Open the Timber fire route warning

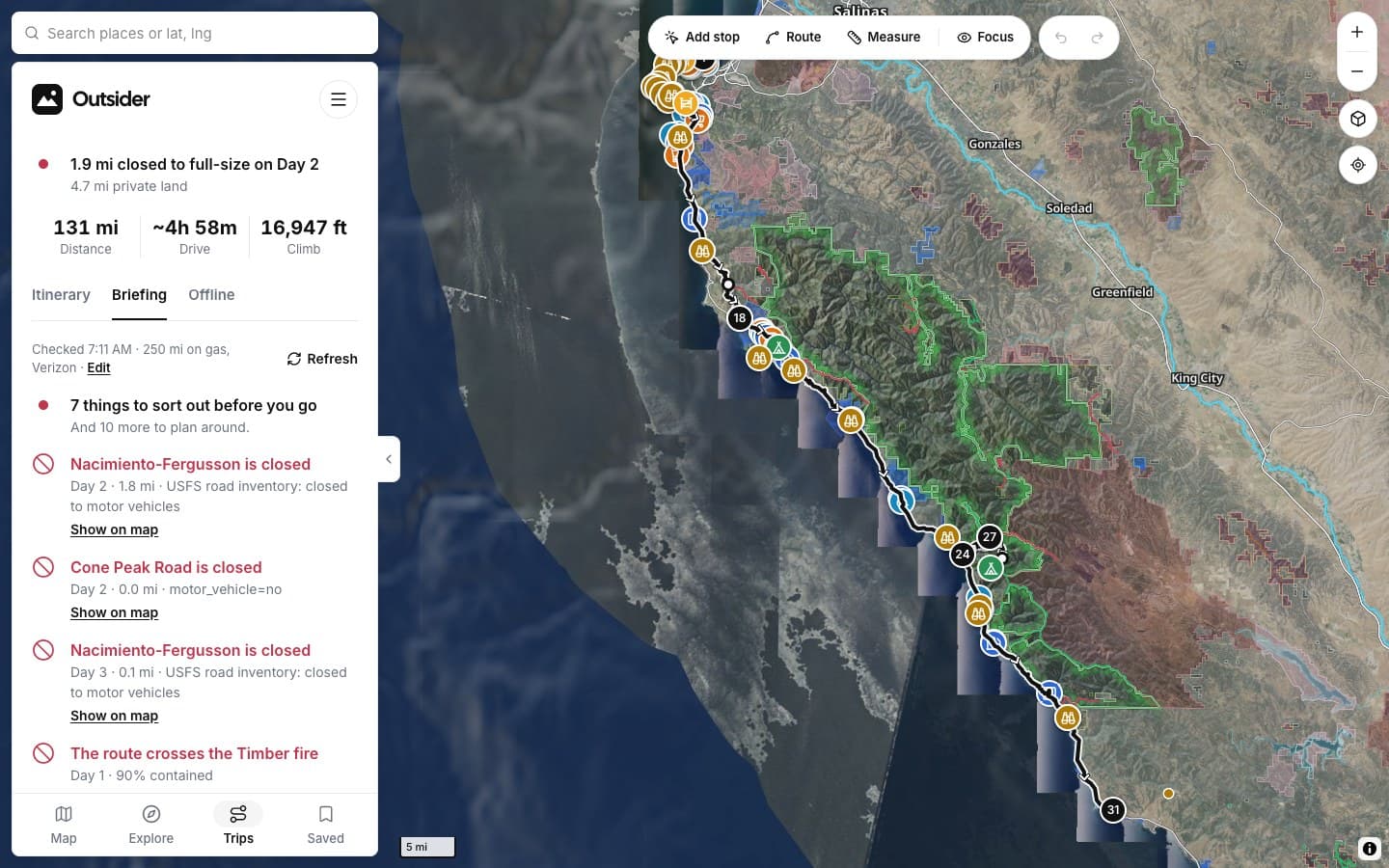[194, 753]
